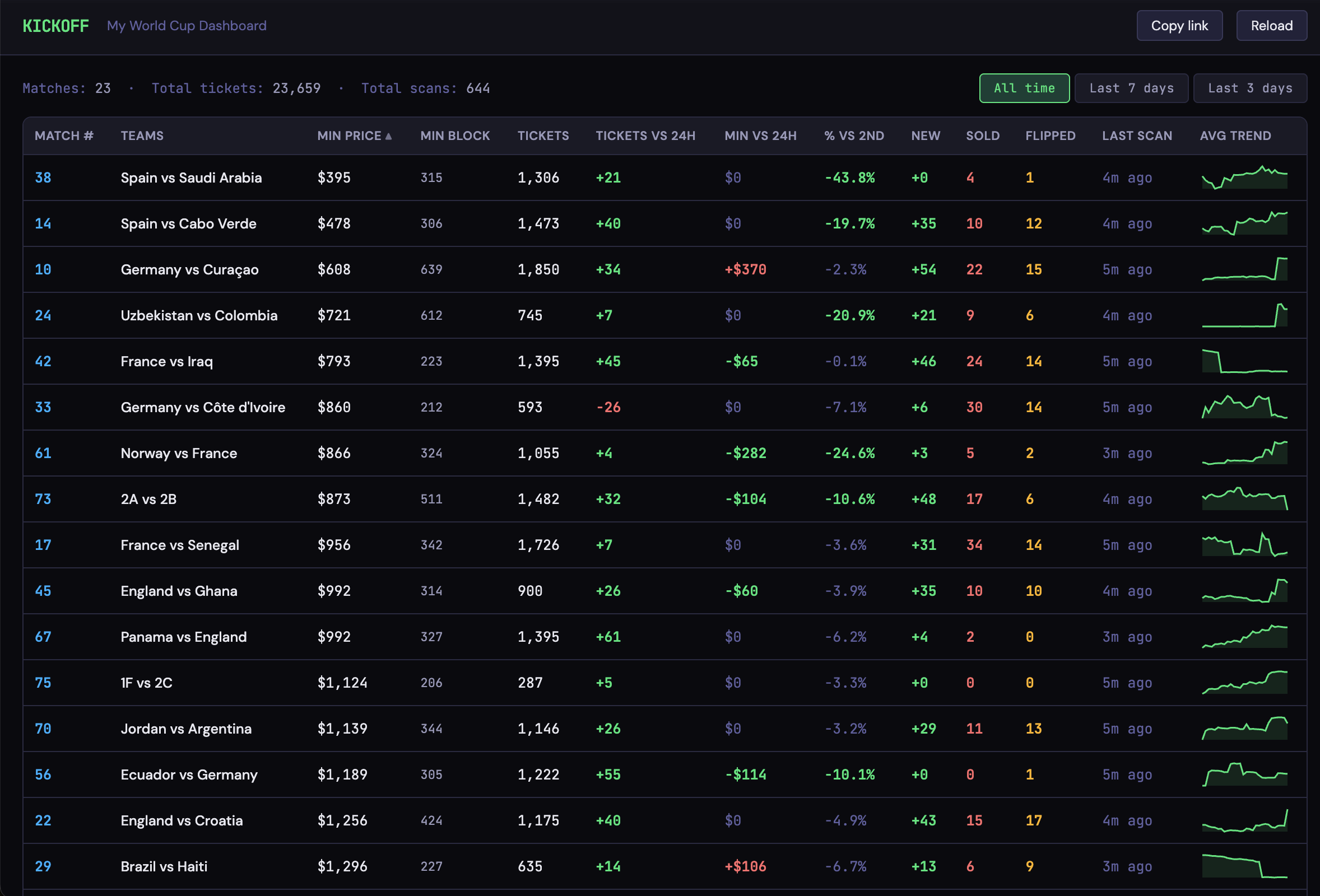Click the Germany vs Curaçao price trend chart
The image size is (1320, 896).
tap(1244, 269)
